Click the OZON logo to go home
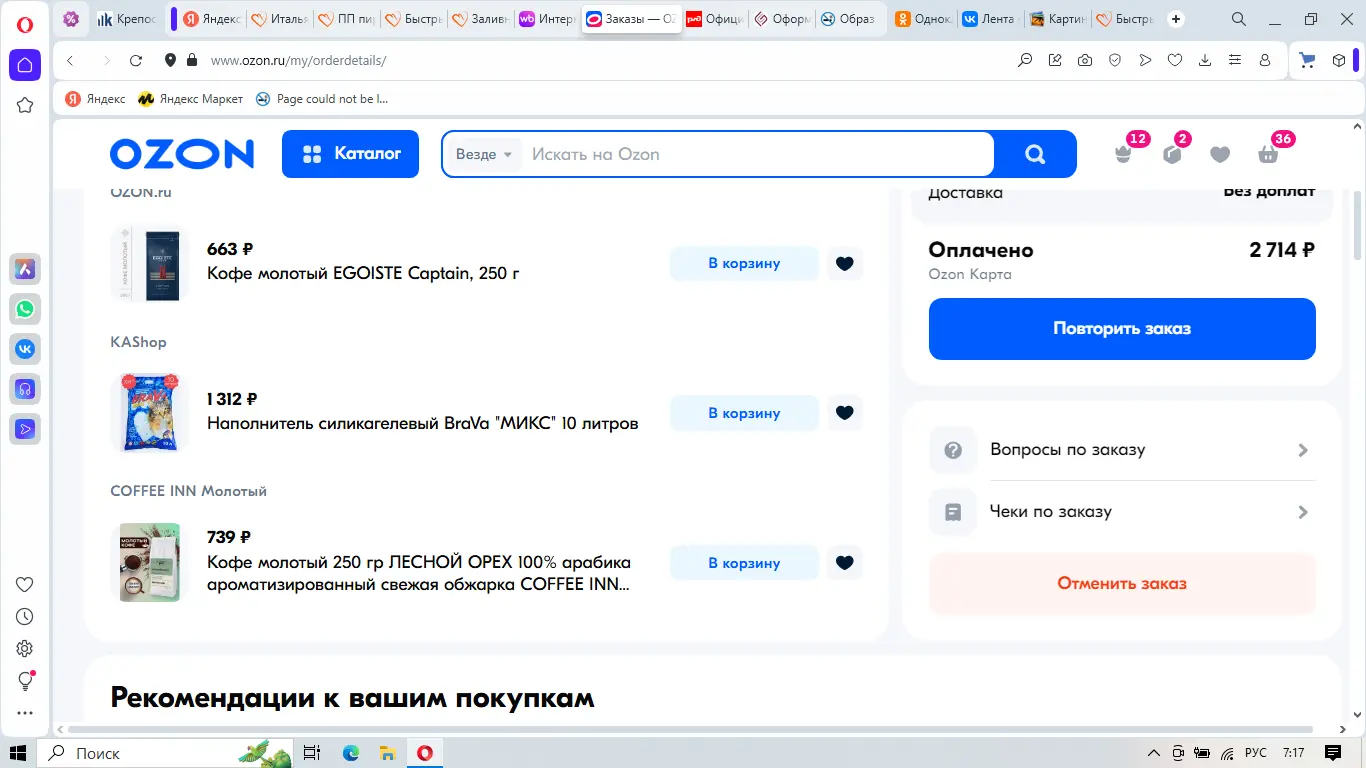This screenshot has height=768, width=1366. click(x=181, y=153)
